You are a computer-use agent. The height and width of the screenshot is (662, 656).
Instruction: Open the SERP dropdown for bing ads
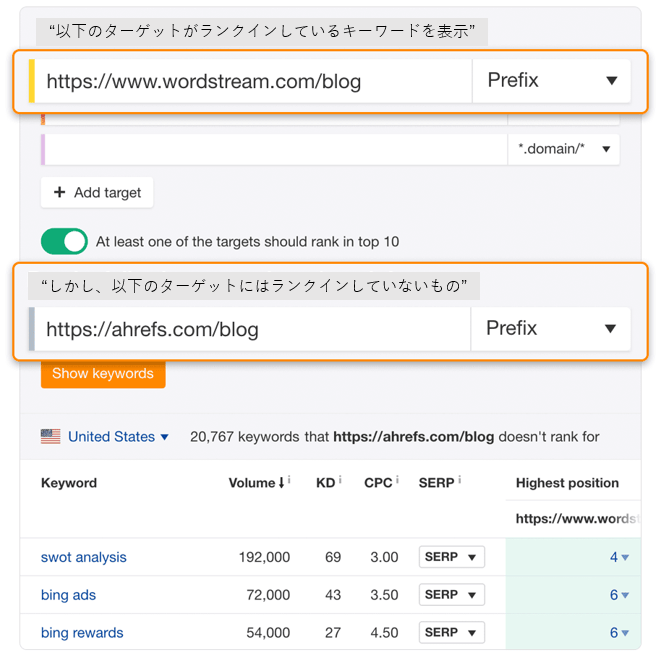pyautogui.click(x=452, y=594)
